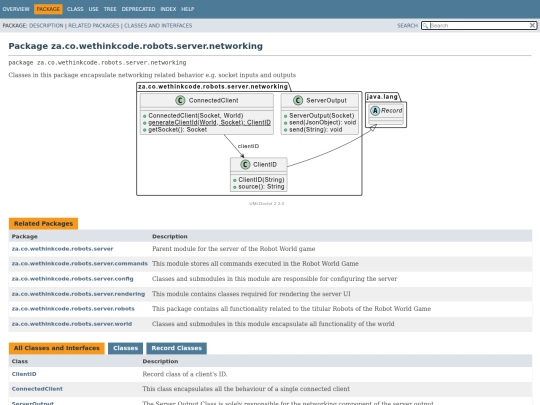Switch to the Record Classes tab

point(176,348)
